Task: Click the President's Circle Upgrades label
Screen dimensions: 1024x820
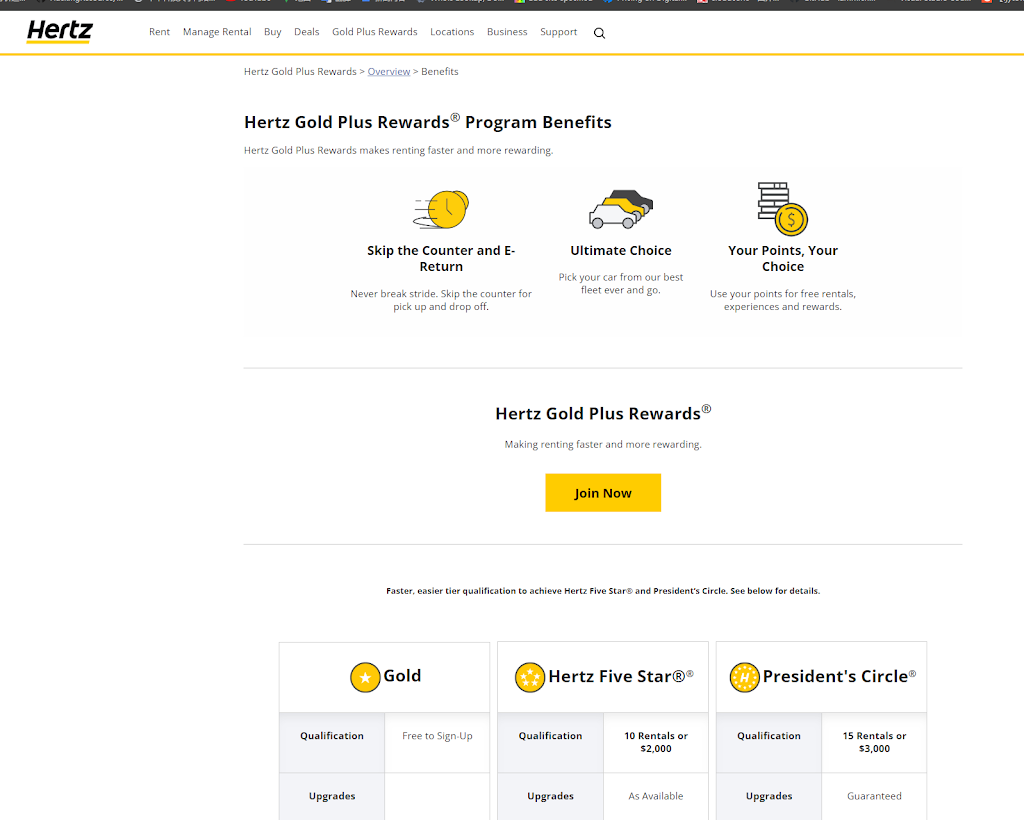Action: pyautogui.click(x=769, y=796)
